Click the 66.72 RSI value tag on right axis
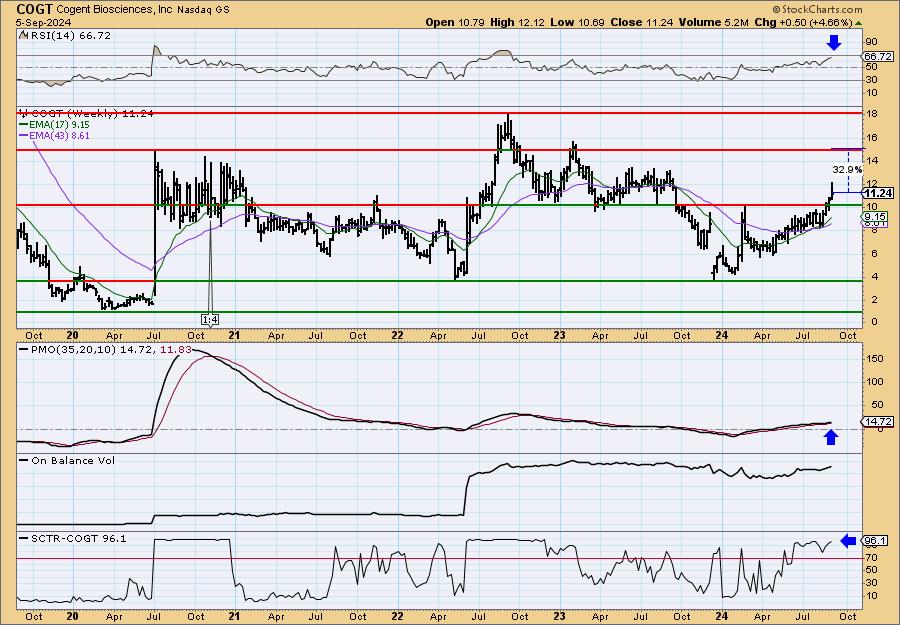900x625 pixels. tap(878, 56)
